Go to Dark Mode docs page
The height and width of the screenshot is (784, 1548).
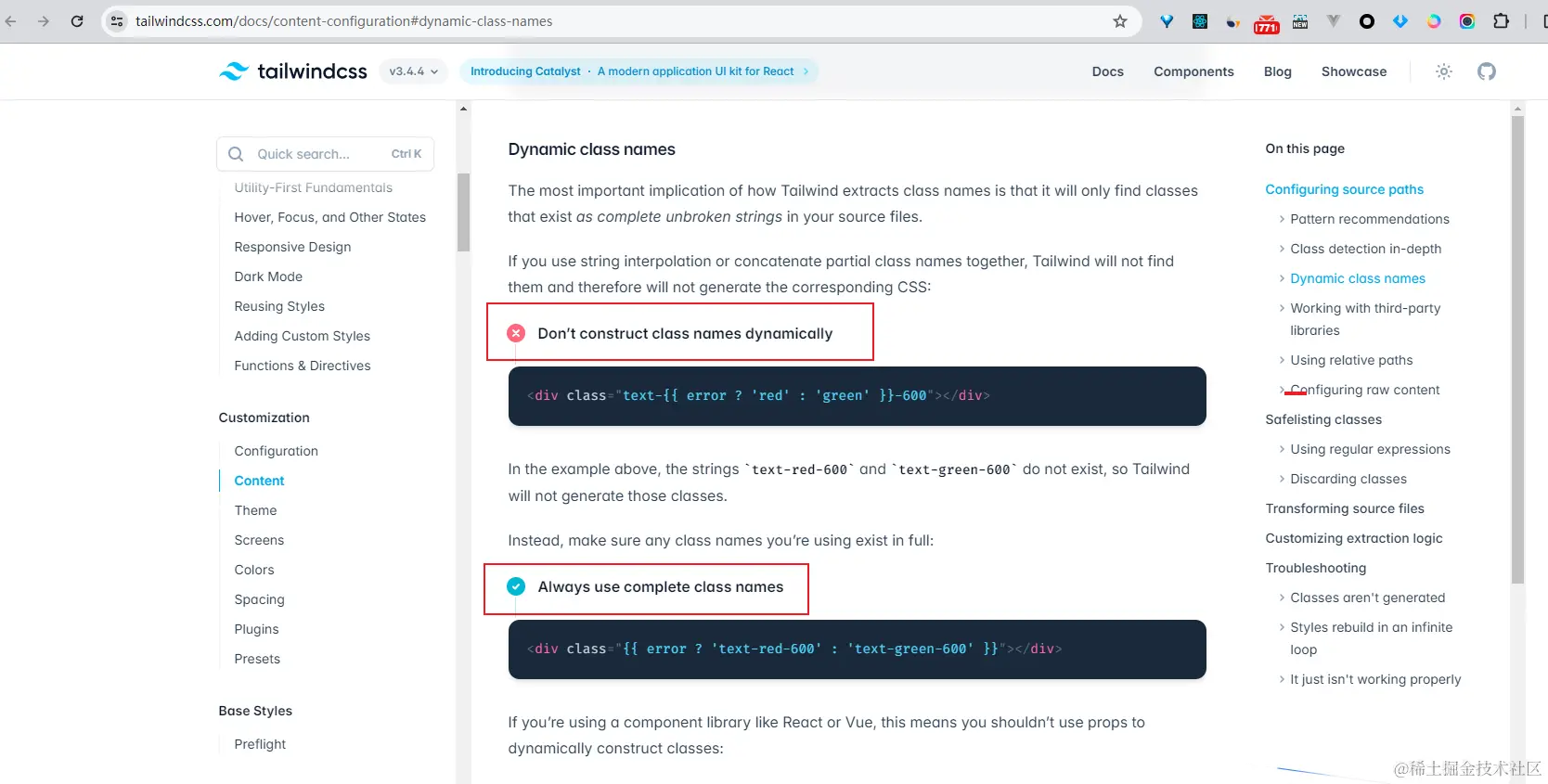(x=268, y=276)
